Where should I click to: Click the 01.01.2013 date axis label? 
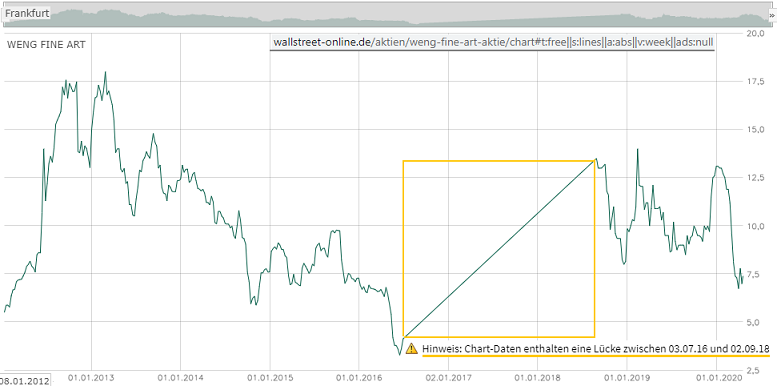click(x=91, y=379)
